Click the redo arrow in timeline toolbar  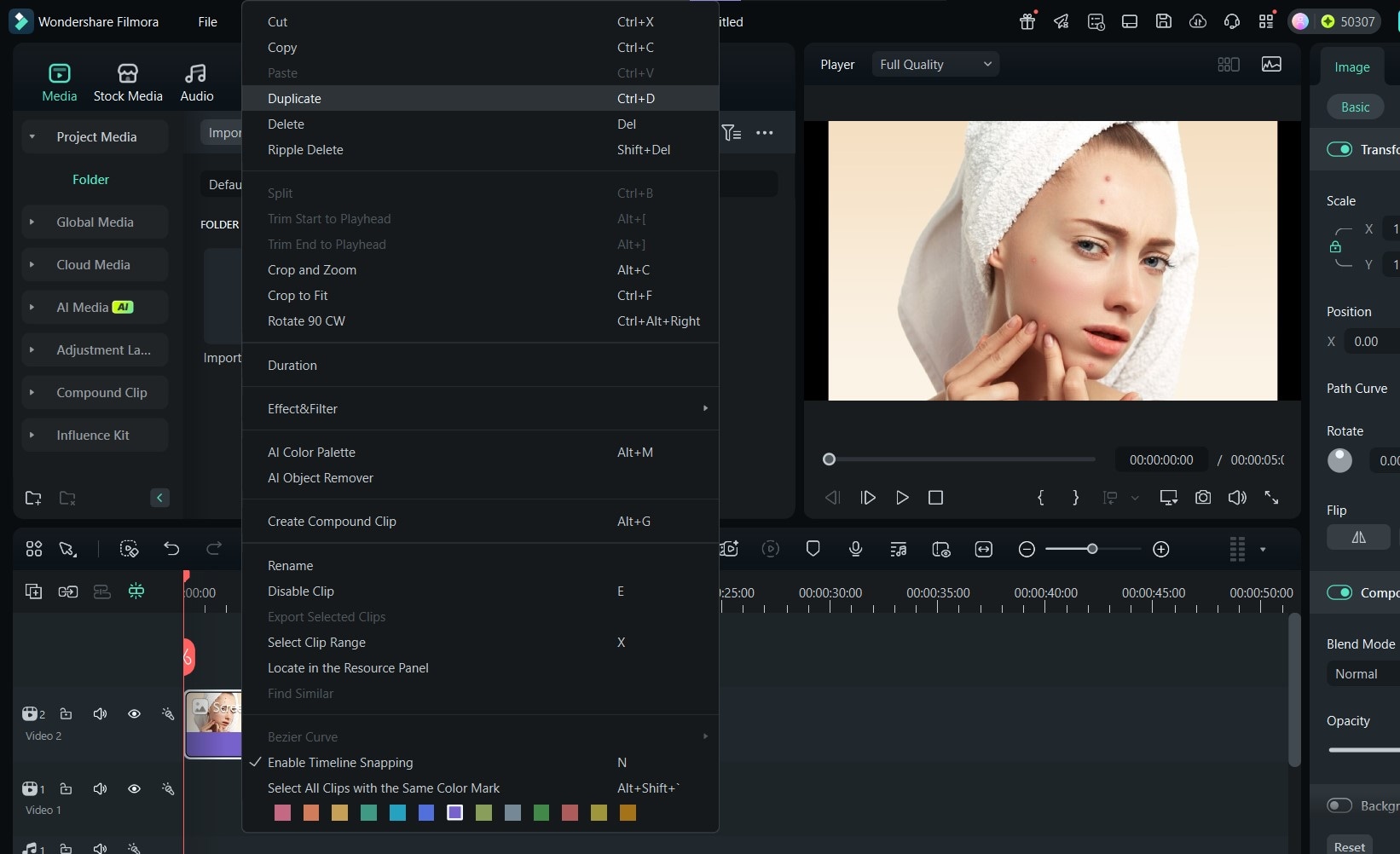point(214,549)
